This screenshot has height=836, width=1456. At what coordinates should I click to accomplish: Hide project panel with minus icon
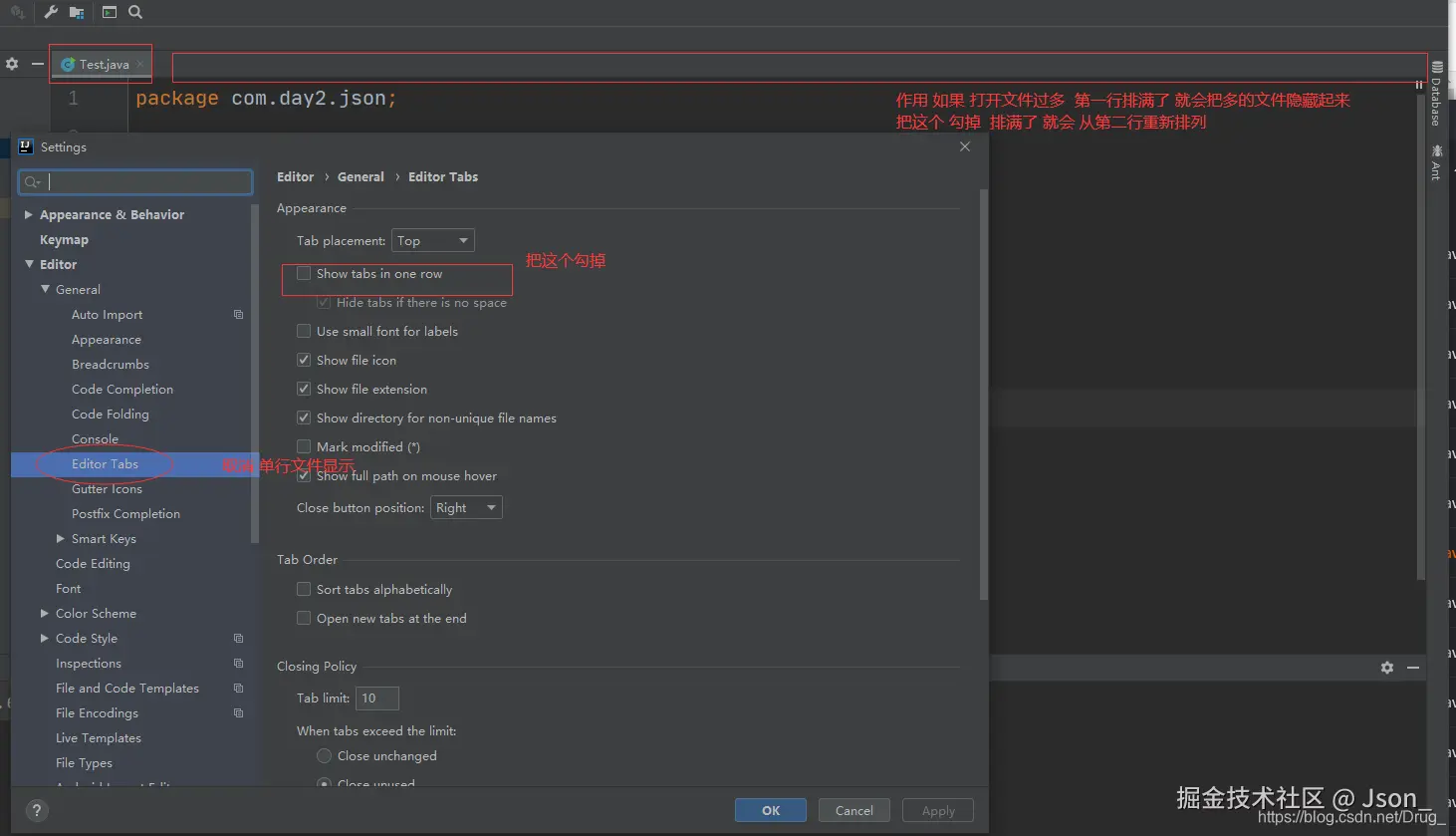(x=37, y=64)
